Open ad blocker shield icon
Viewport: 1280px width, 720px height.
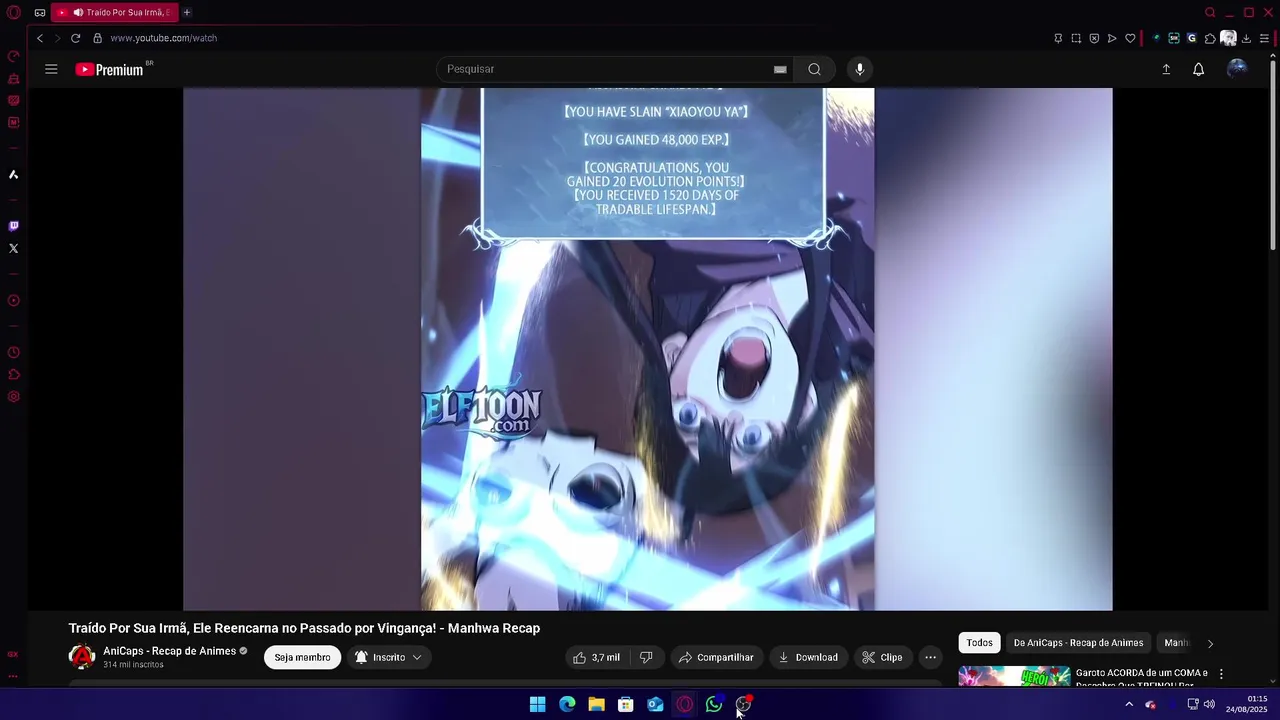(1094, 38)
